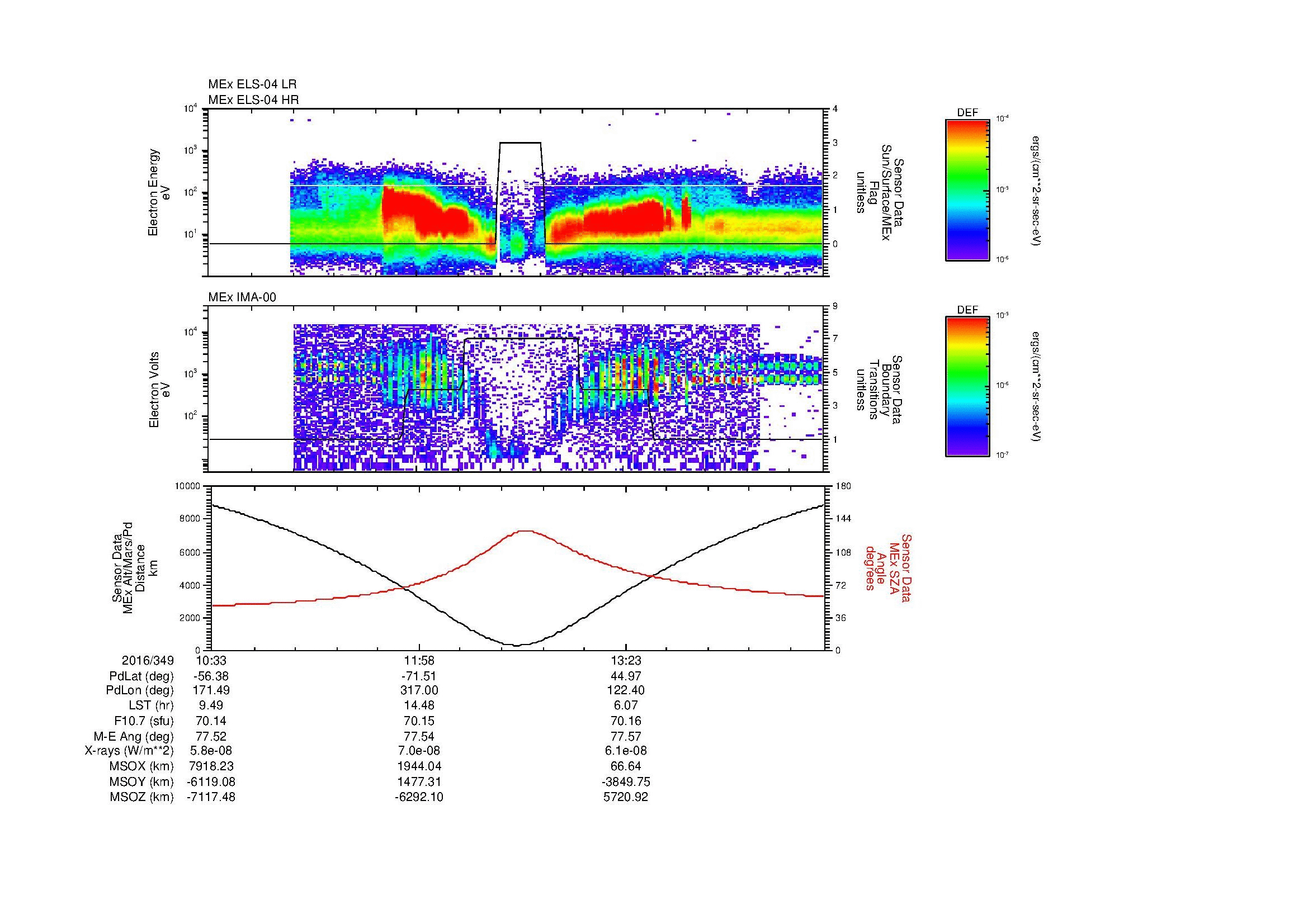Viewport: 1308px width, 924px height.
Task: Click the SZA axis tick '144'
Action: 844,519
